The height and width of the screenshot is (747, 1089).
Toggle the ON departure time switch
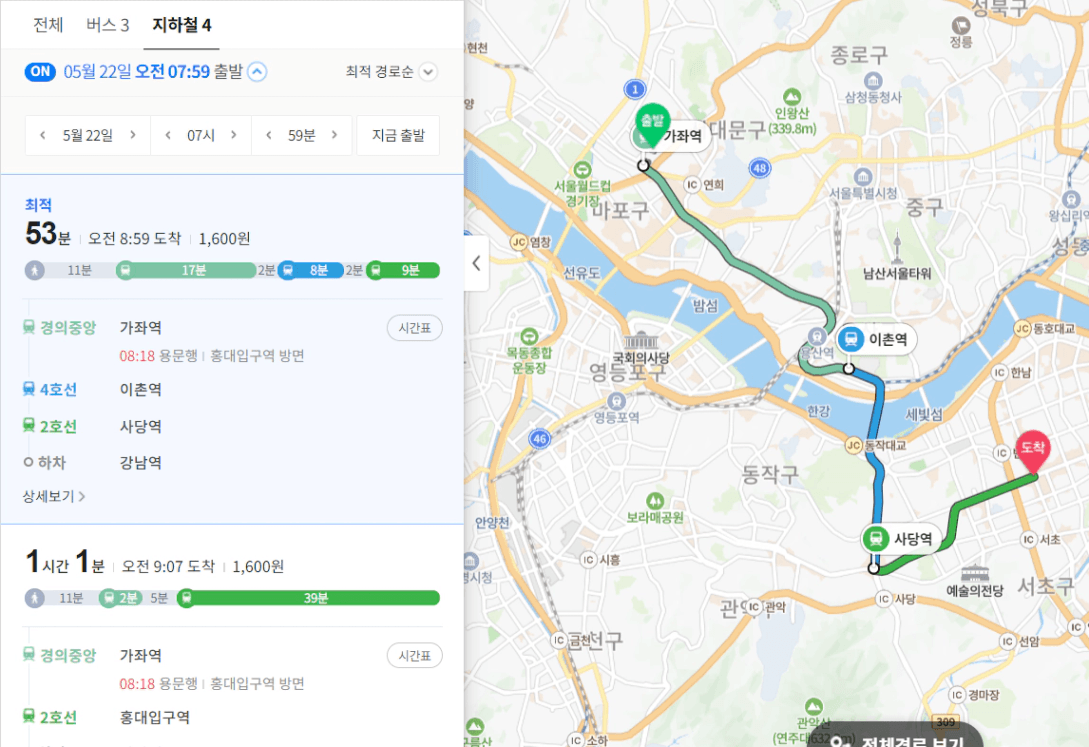tap(40, 72)
